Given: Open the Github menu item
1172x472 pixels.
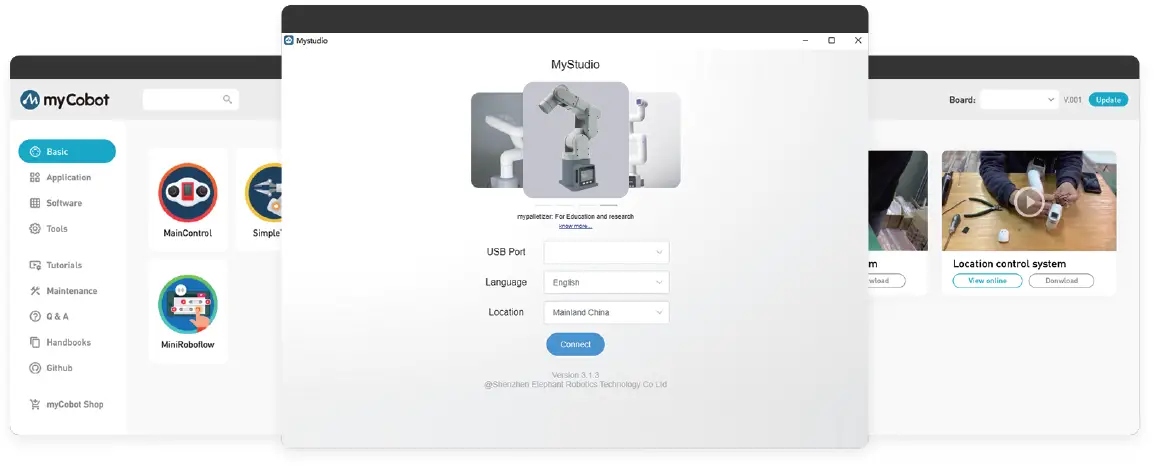Looking at the screenshot, I should (x=51, y=368).
